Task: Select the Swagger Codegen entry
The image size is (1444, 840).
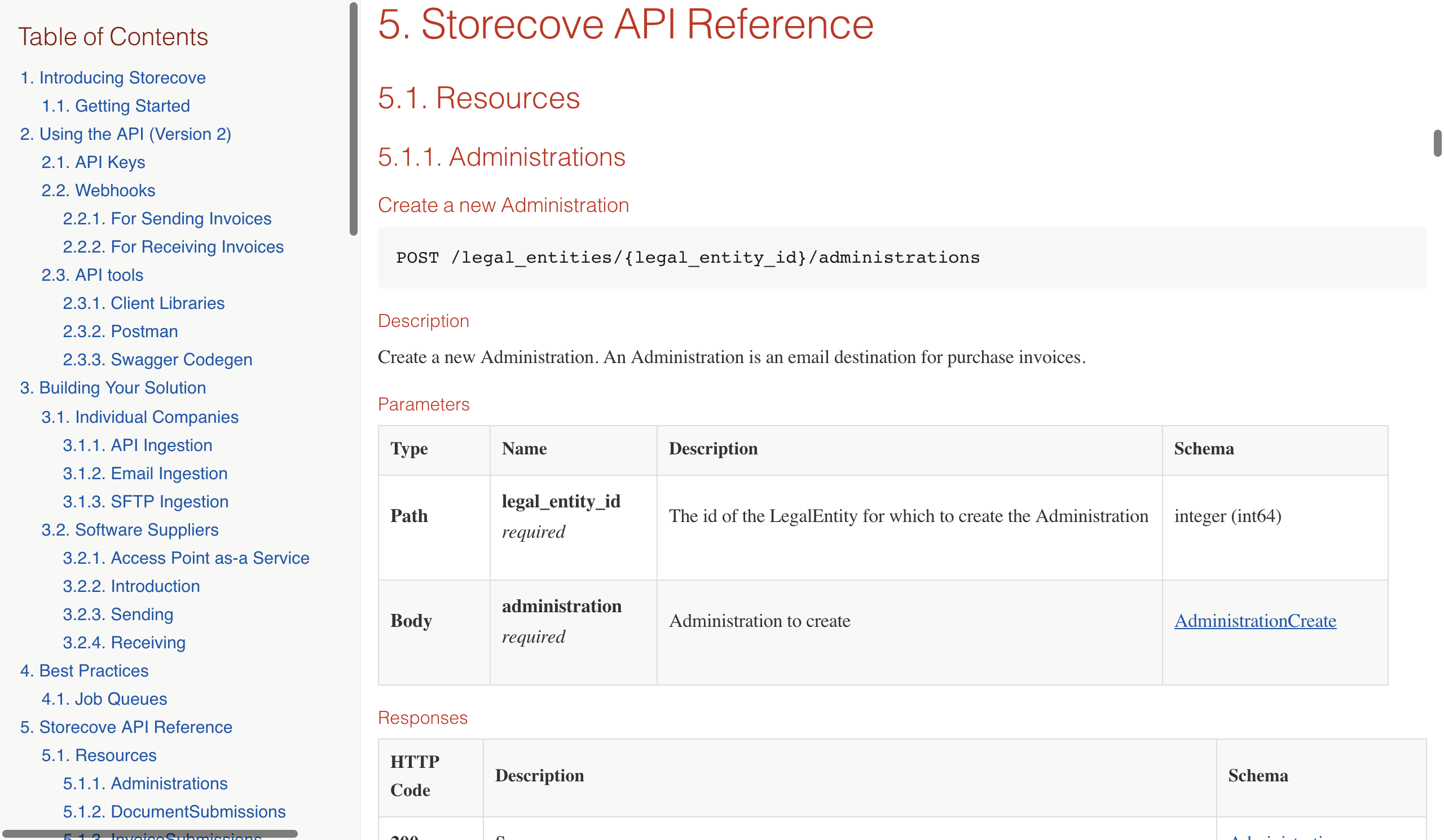Action: (x=157, y=359)
